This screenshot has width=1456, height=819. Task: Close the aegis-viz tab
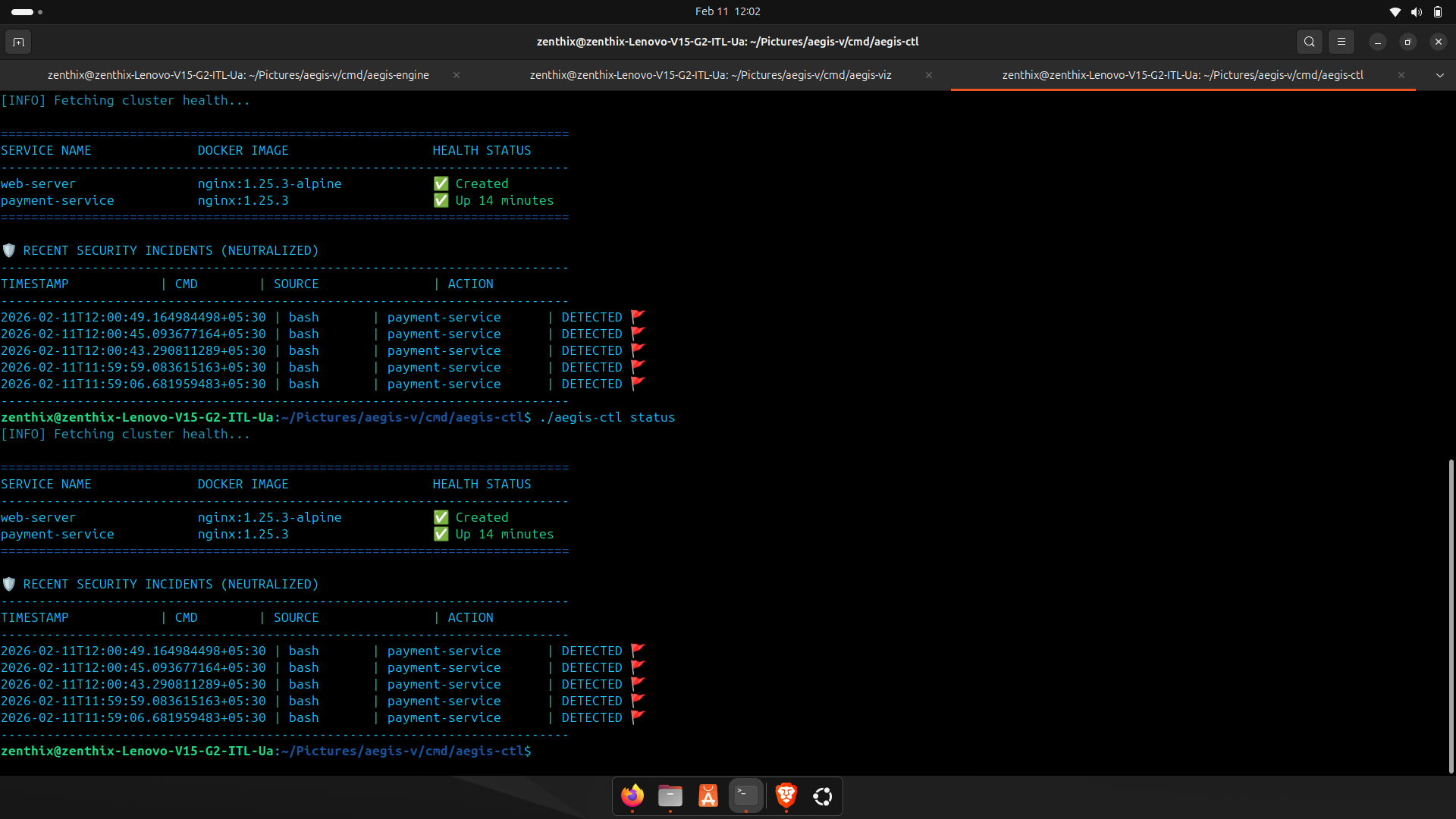click(929, 75)
